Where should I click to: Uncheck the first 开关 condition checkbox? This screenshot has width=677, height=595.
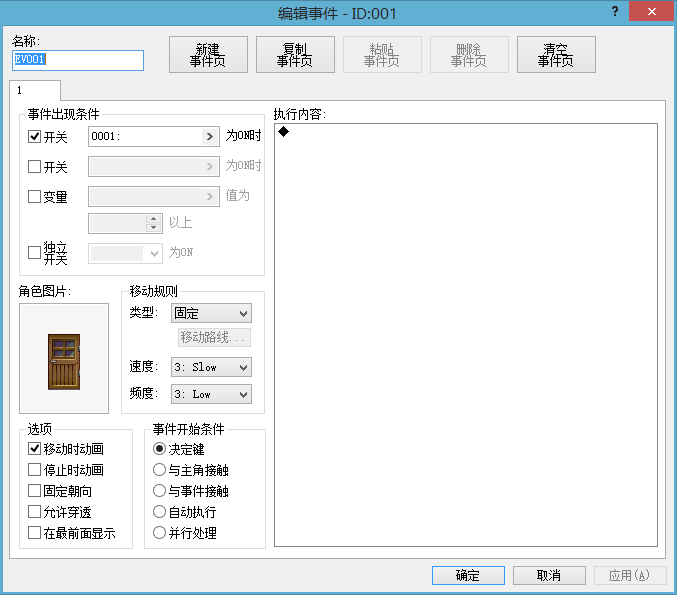point(35,137)
